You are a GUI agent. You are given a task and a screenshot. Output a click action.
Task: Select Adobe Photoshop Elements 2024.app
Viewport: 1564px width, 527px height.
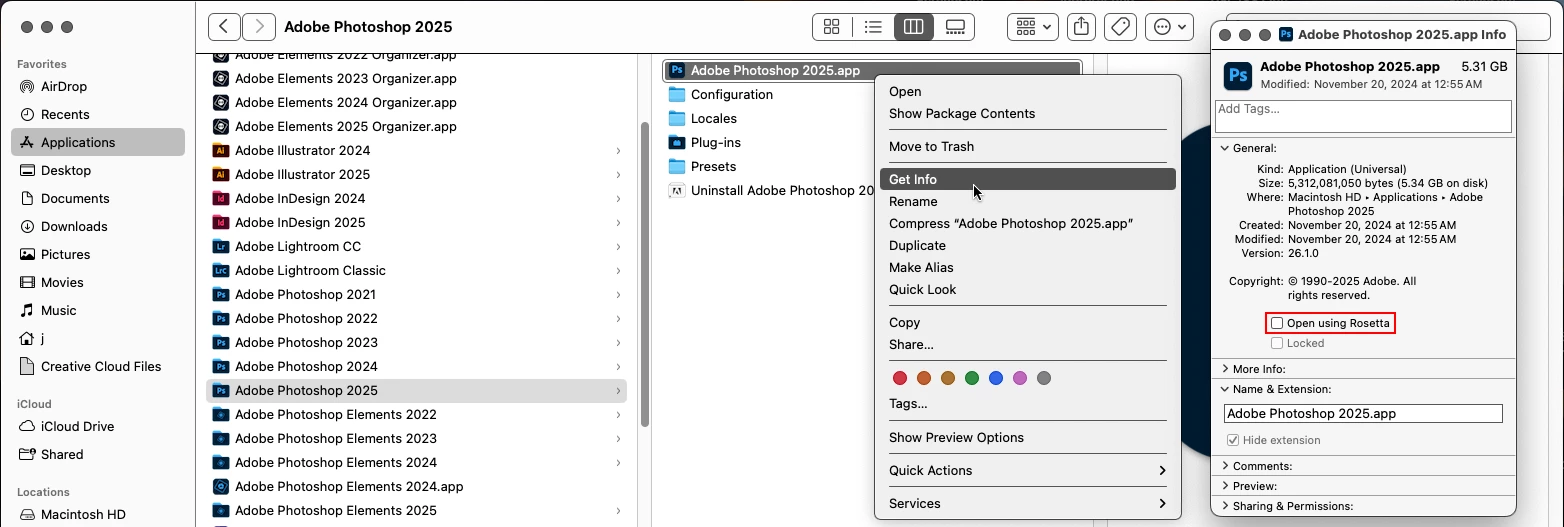tap(416, 486)
